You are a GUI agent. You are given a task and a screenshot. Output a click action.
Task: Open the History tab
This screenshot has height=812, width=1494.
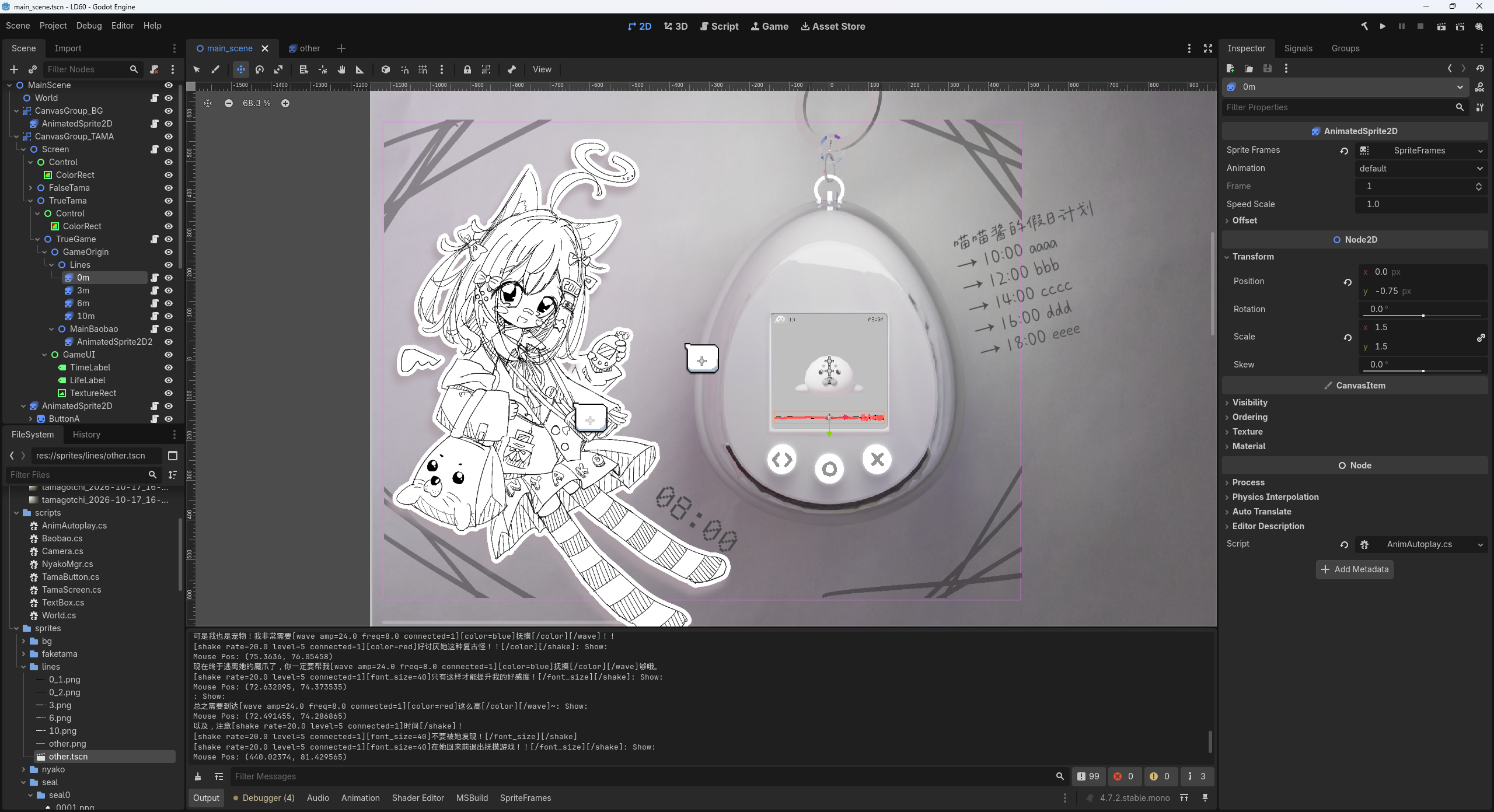point(86,435)
